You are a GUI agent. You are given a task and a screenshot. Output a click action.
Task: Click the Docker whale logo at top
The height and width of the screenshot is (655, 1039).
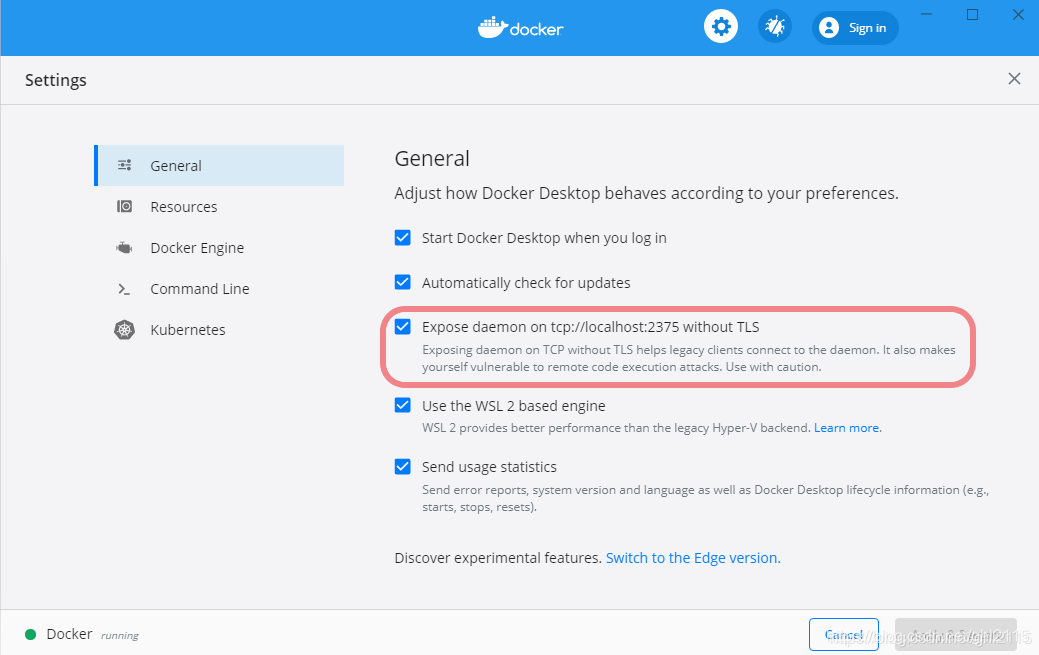coord(520,27)
